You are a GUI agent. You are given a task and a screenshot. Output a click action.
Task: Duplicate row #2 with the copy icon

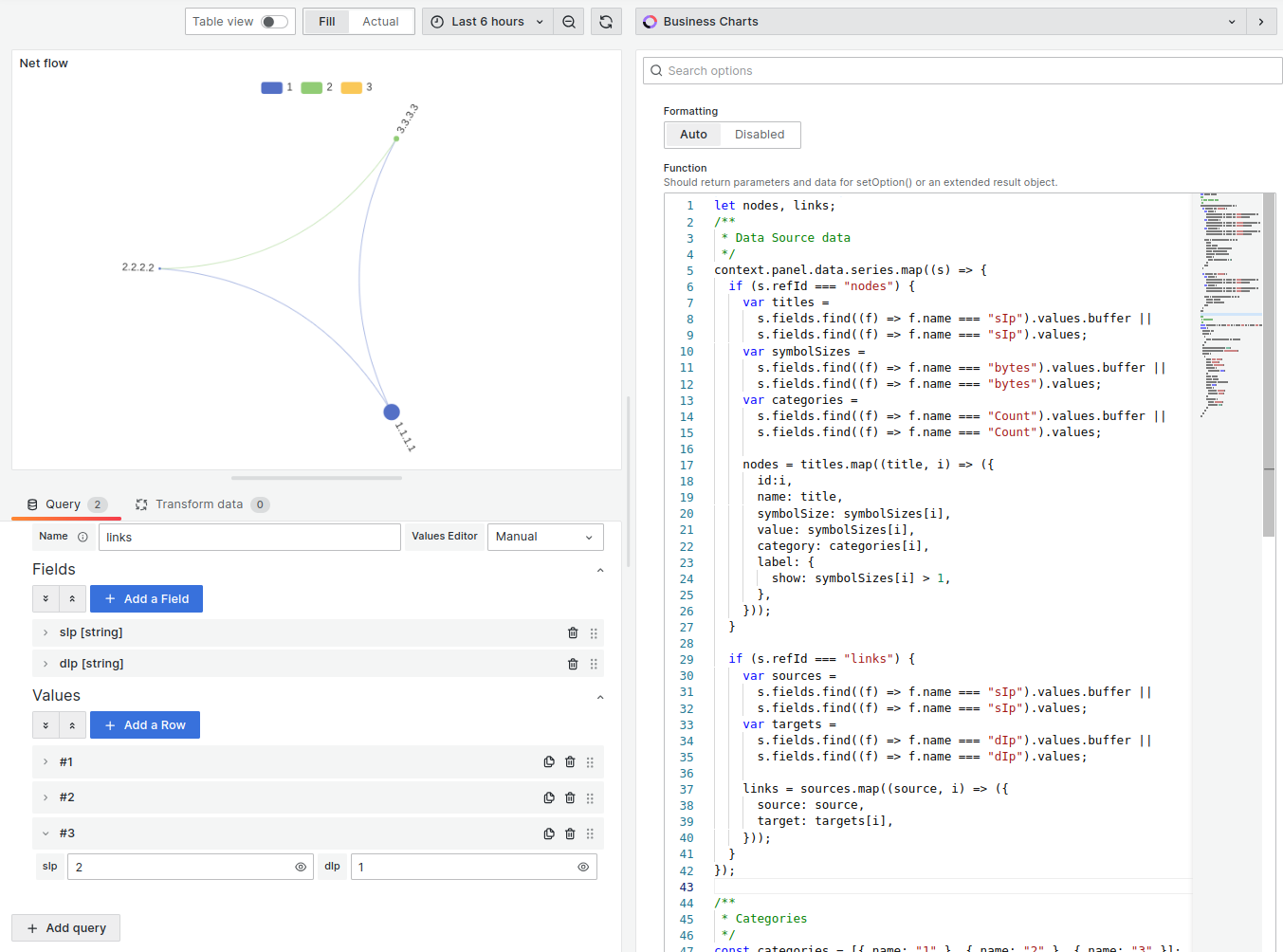(x=549, y=797)
